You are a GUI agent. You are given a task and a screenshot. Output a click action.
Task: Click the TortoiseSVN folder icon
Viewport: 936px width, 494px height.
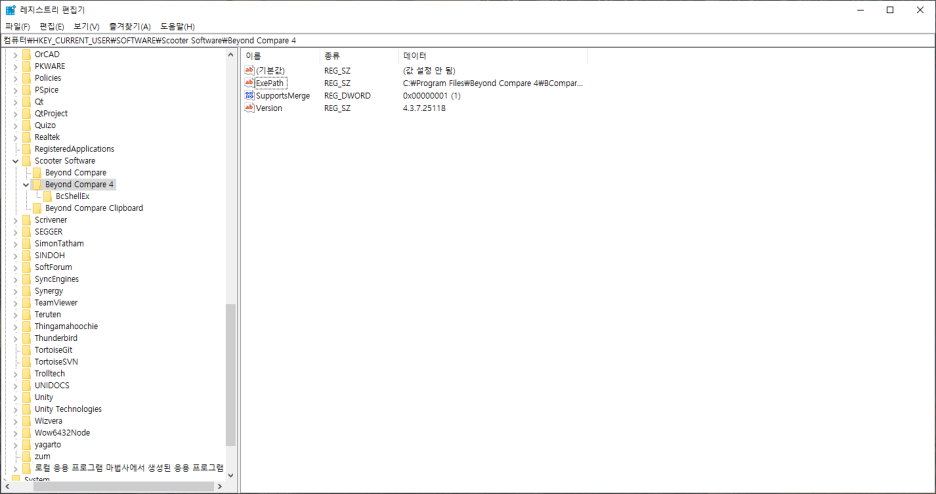tap(26, 362)
